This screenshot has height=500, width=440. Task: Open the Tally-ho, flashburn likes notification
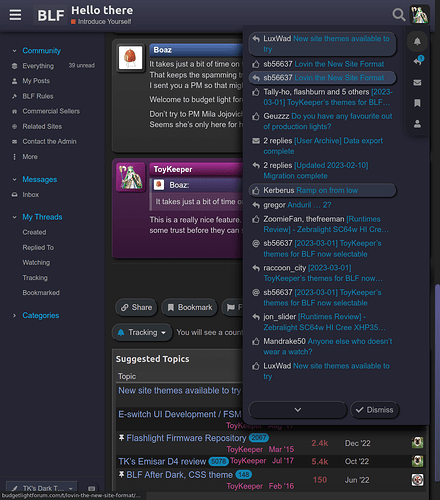point(322,97)
